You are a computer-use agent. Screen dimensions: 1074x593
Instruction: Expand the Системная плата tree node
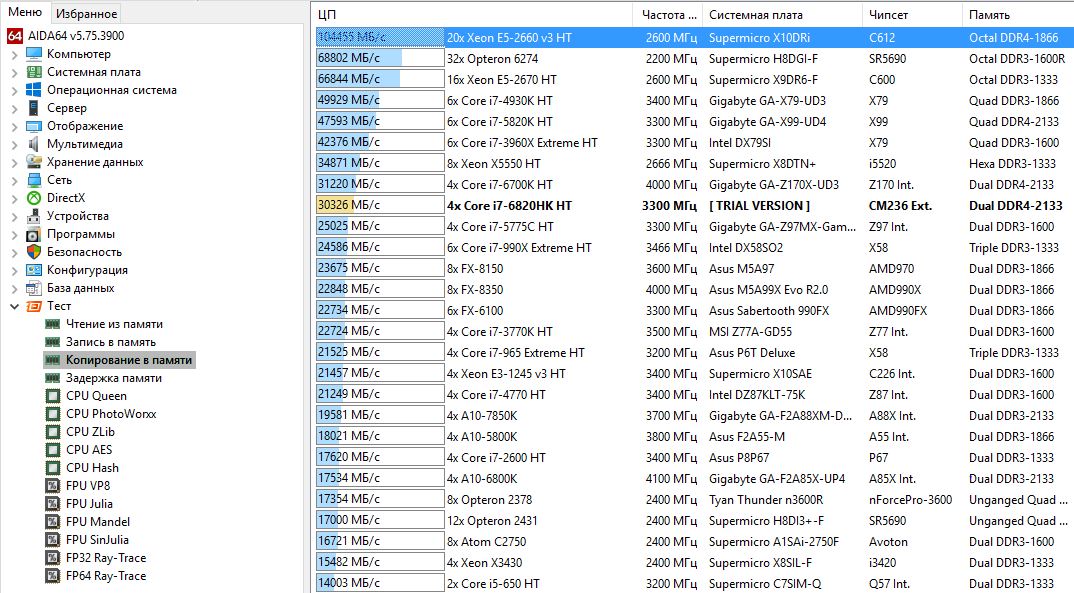(x=14, y=72)
